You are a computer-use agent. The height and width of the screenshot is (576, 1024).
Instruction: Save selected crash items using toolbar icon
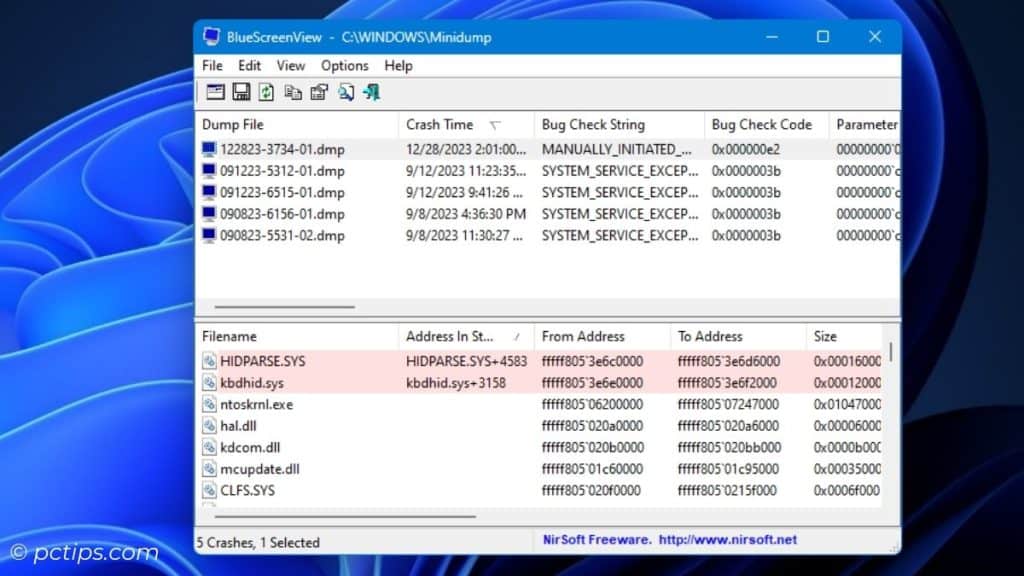tap(241, 92)
